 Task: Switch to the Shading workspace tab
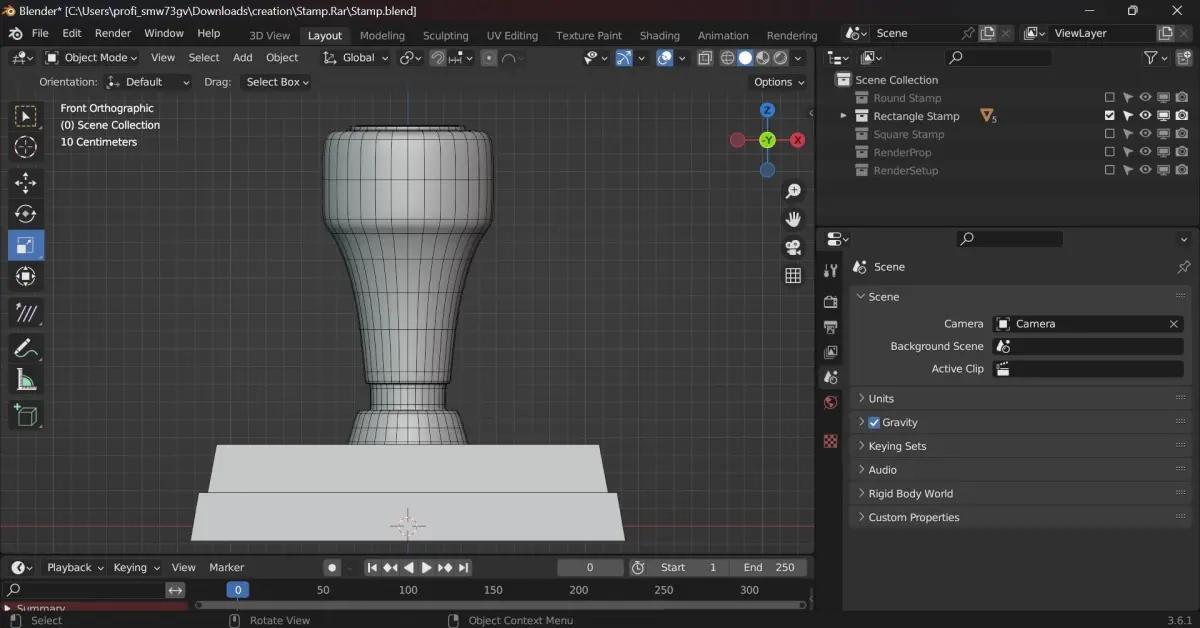659,35
